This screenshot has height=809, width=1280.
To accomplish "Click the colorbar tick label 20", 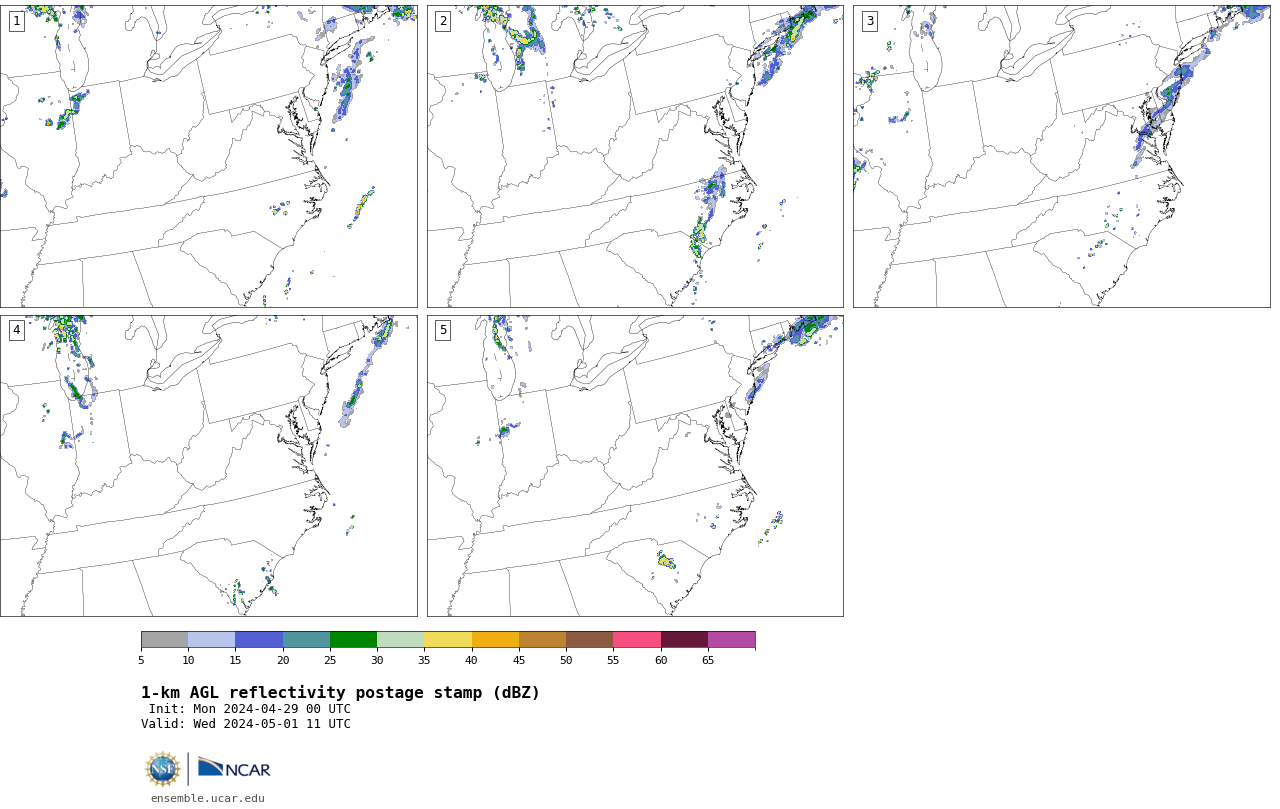I will tap(283, 660).
